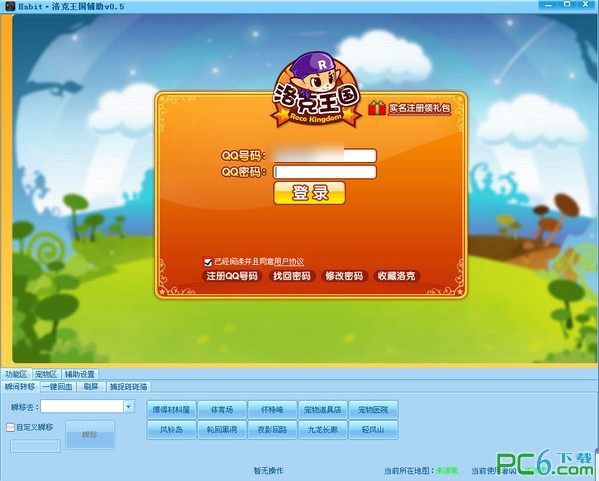599x481 pixels.
Task: Teleport to 宠物医院
Action: click(x=373, y=410)
